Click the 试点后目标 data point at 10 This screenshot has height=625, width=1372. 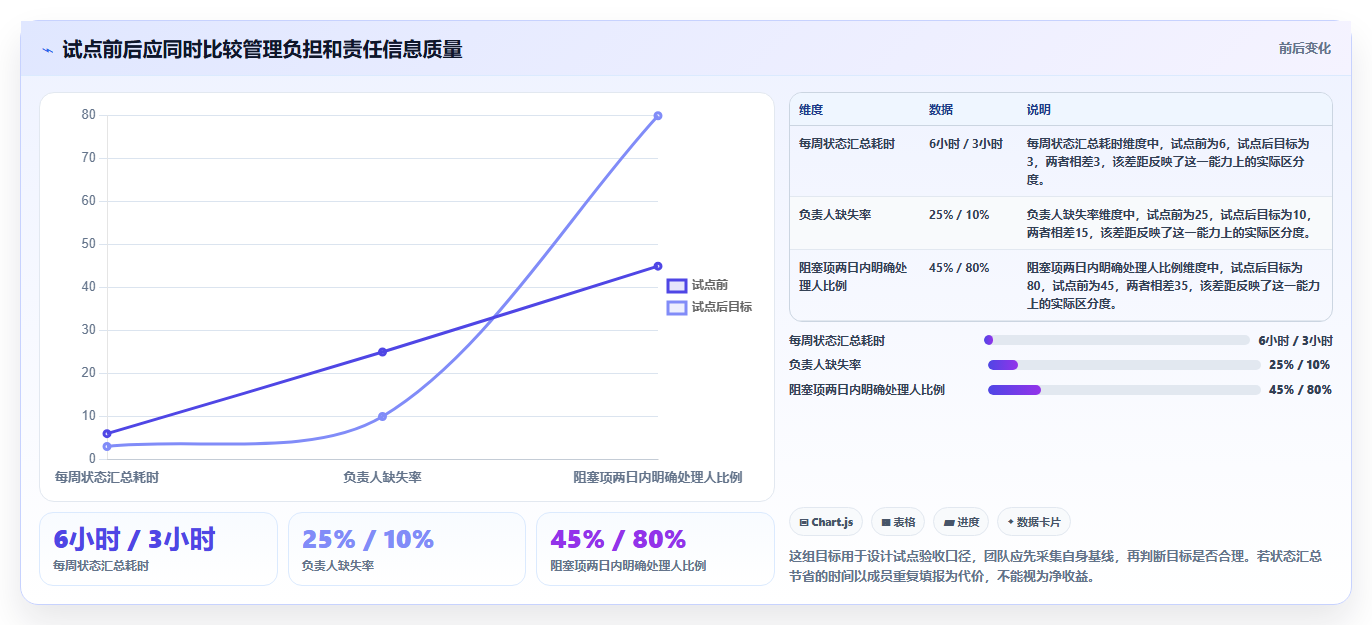pos(382,416)
